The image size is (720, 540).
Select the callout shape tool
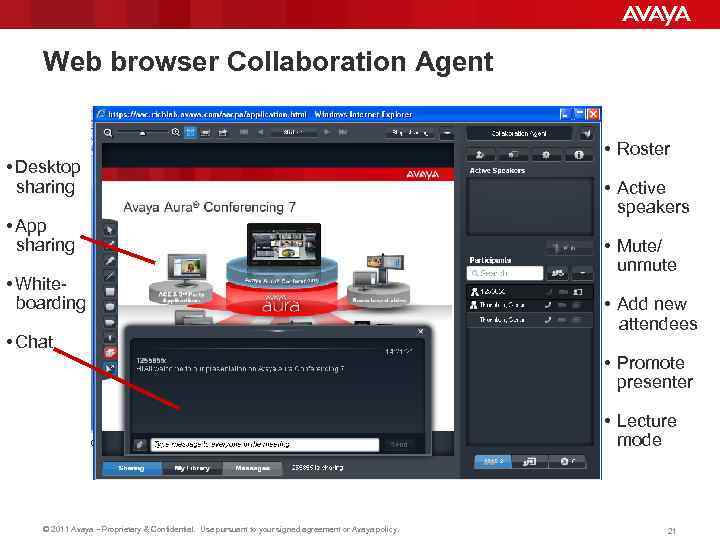[110, 322]
